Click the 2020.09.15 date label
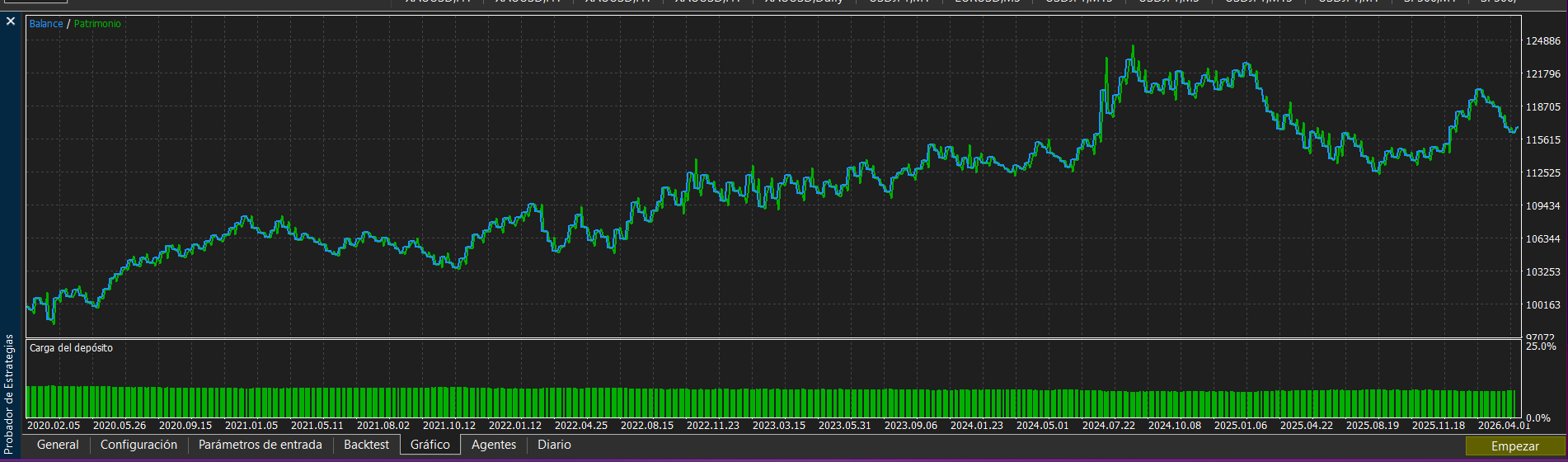This screenshot has width=1568, height=462. [185, 426]
